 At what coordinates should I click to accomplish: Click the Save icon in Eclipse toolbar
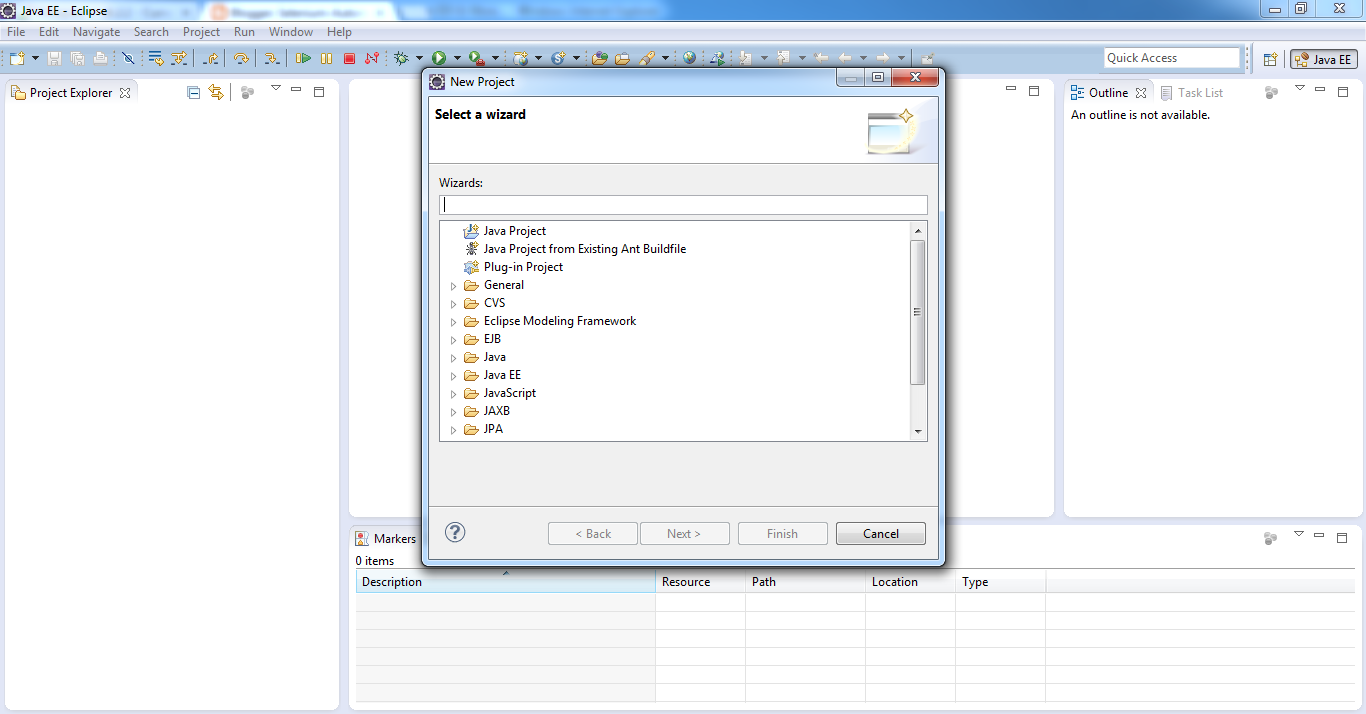54,58
